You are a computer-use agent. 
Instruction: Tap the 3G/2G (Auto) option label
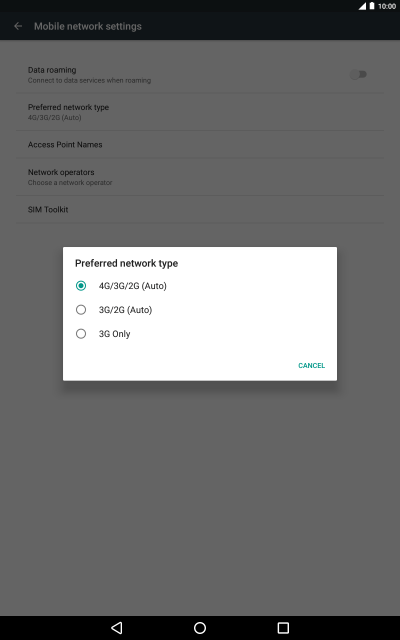coord(125,310)
